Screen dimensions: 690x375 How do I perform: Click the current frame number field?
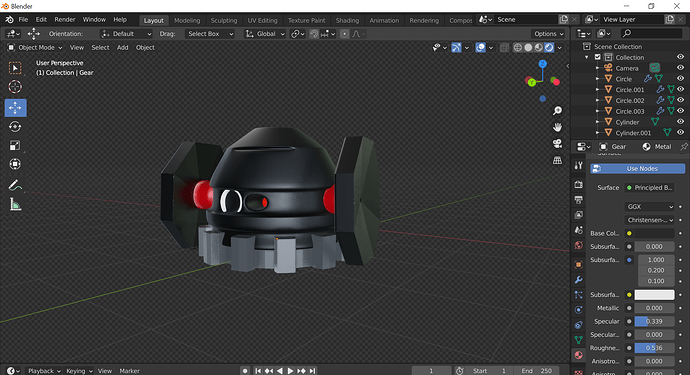(431, 371)
